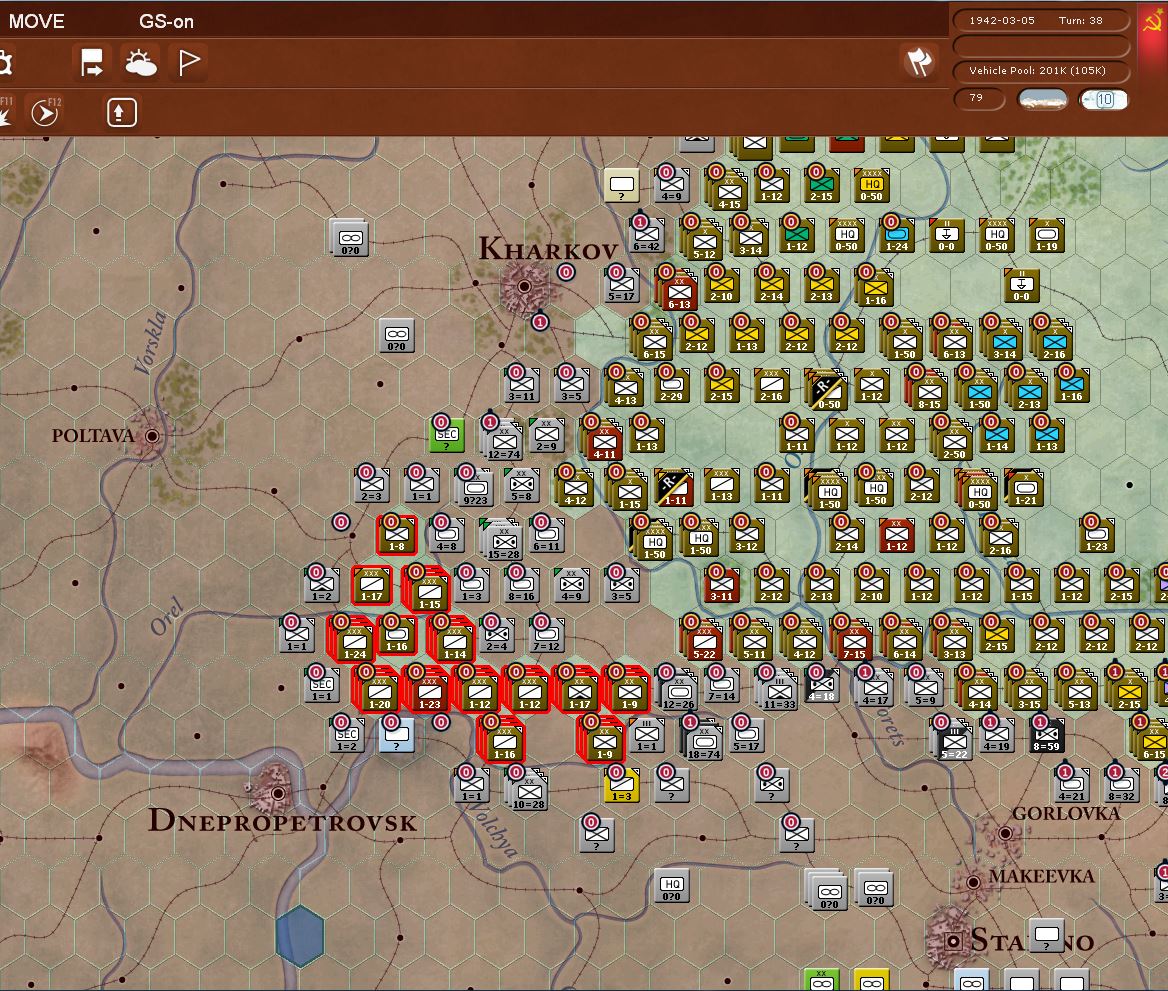Select the 9?23 unit counter
The image size is (1168, 991).
[475, 487]
